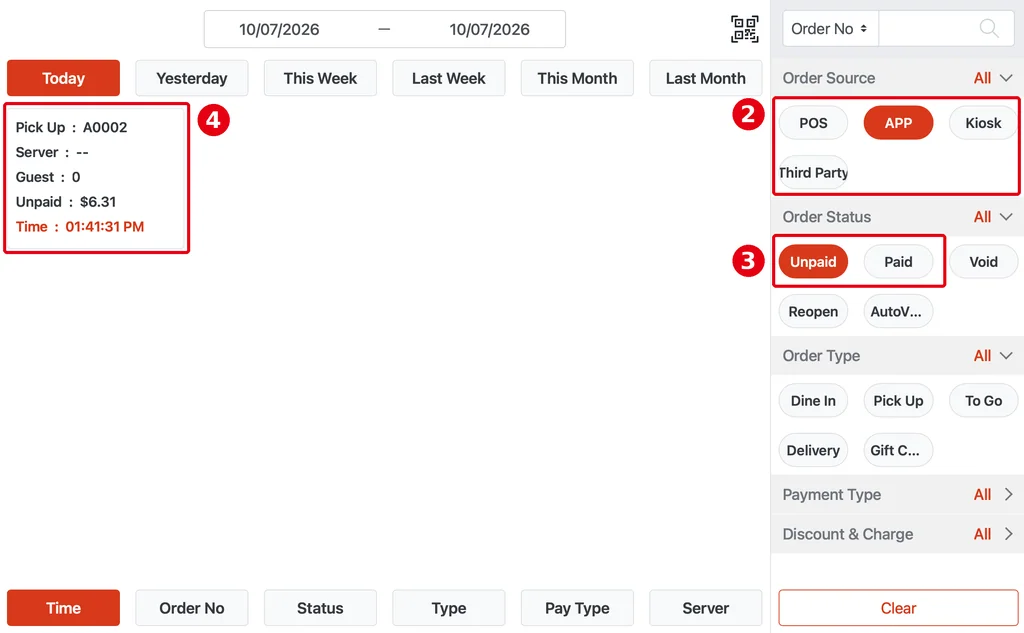Viewport: 1024px width, 633px height.
Task: Filter by Pick Up order type
Action: 898,400
